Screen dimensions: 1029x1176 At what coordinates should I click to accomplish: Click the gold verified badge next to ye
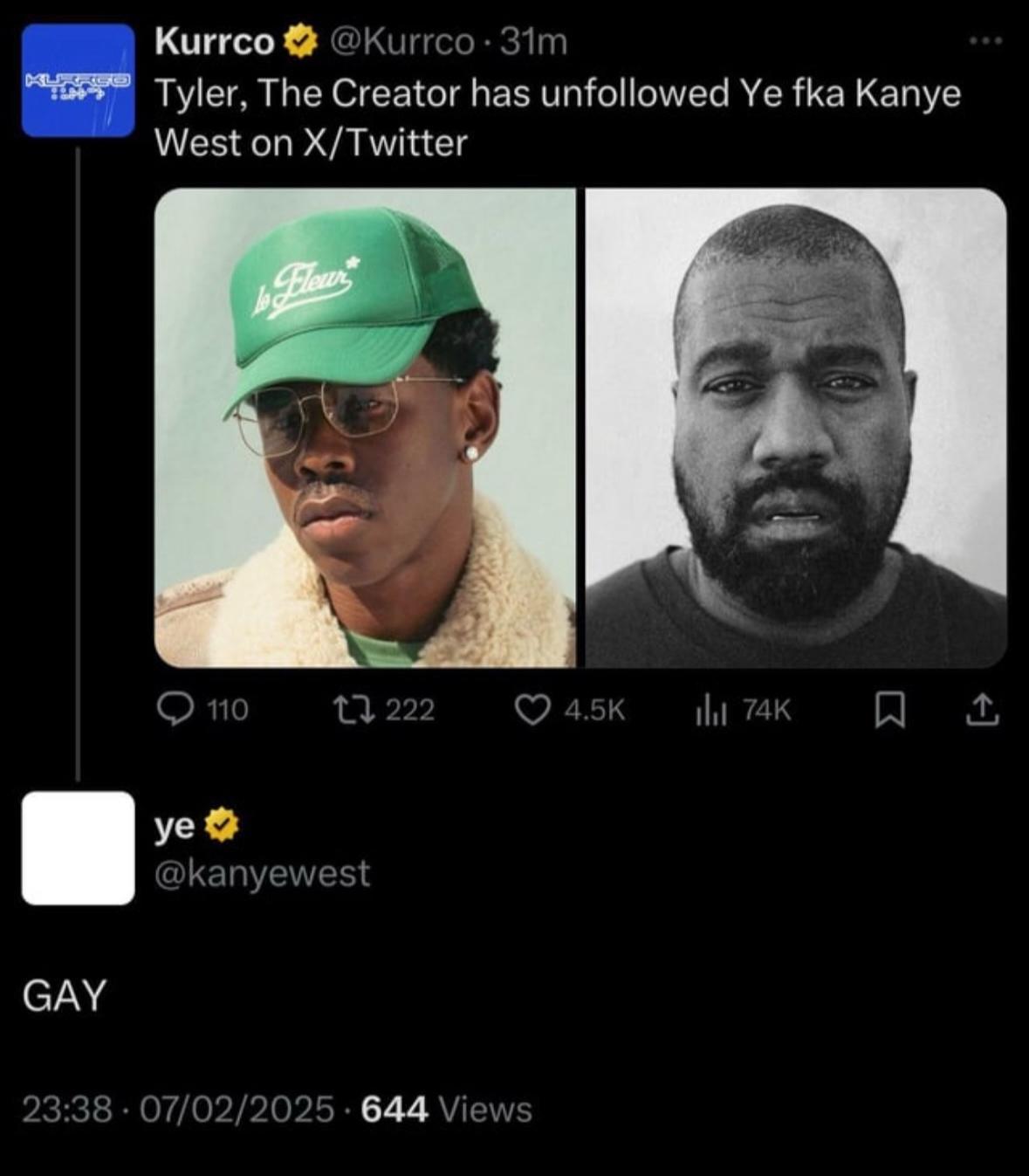(223, 827)
